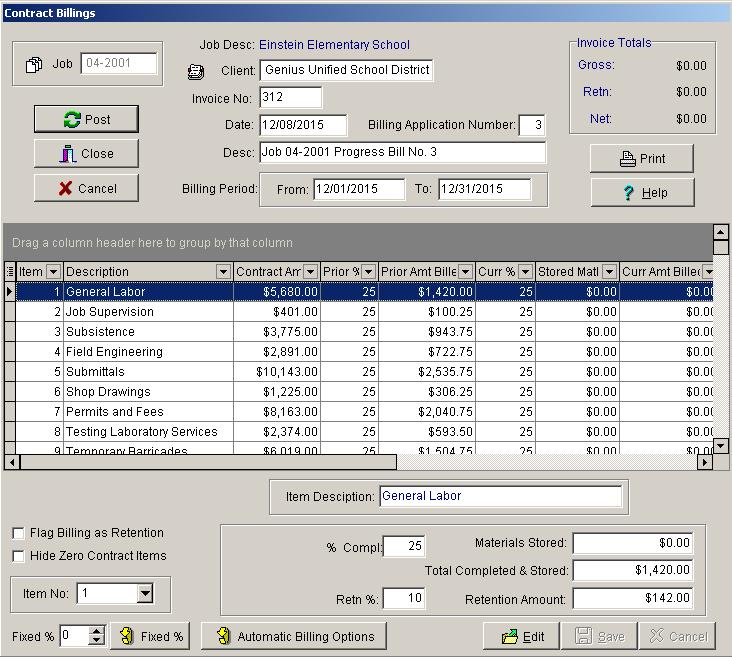Image resolution: width=732 pixels, height=657 pixels.
Task: Click the grid's scroll up arrow
Action: click(x=721, y=232)
